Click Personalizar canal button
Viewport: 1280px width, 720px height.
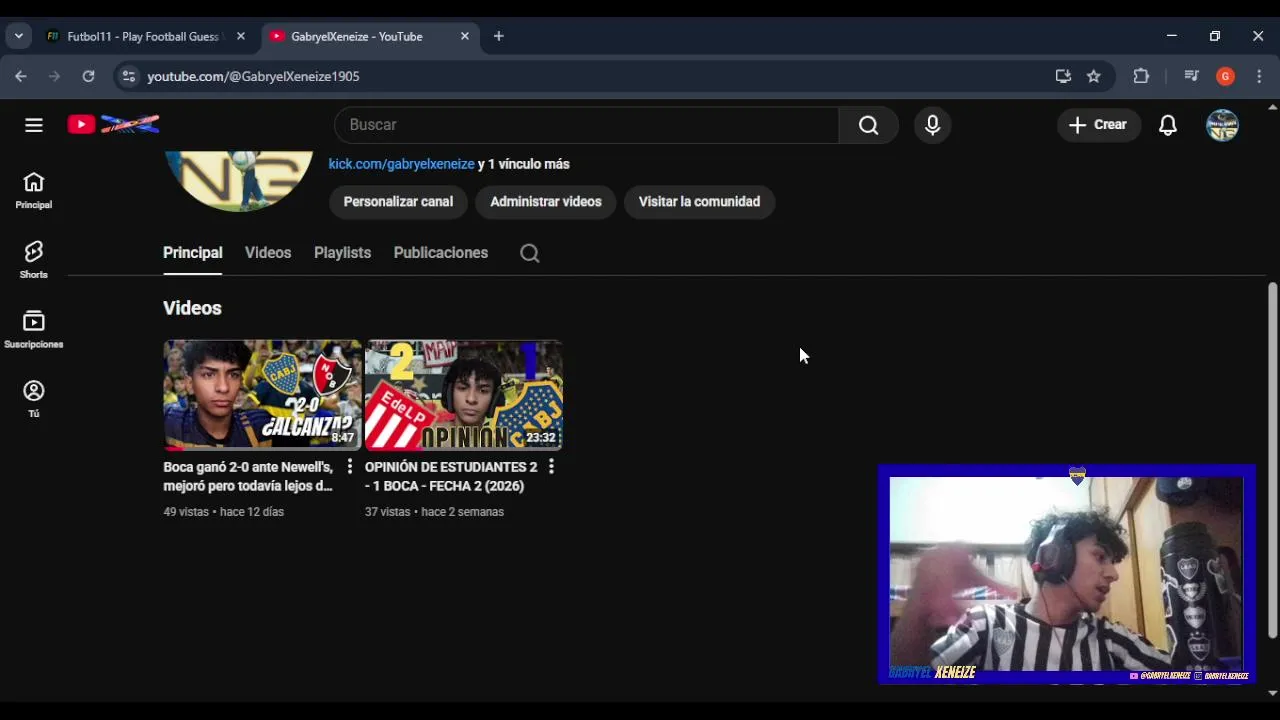[x=398, y=201]
